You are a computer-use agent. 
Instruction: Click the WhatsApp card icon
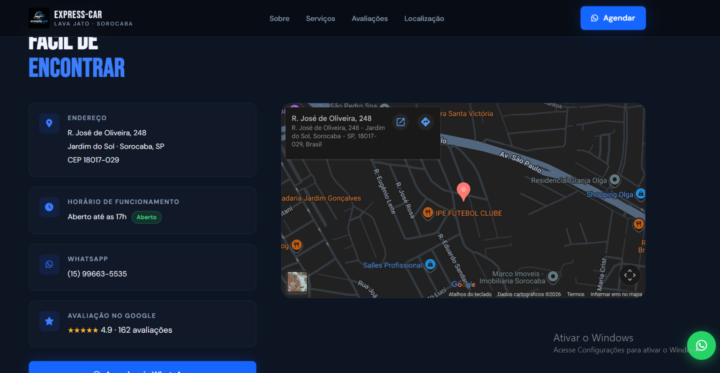[49, 264]
